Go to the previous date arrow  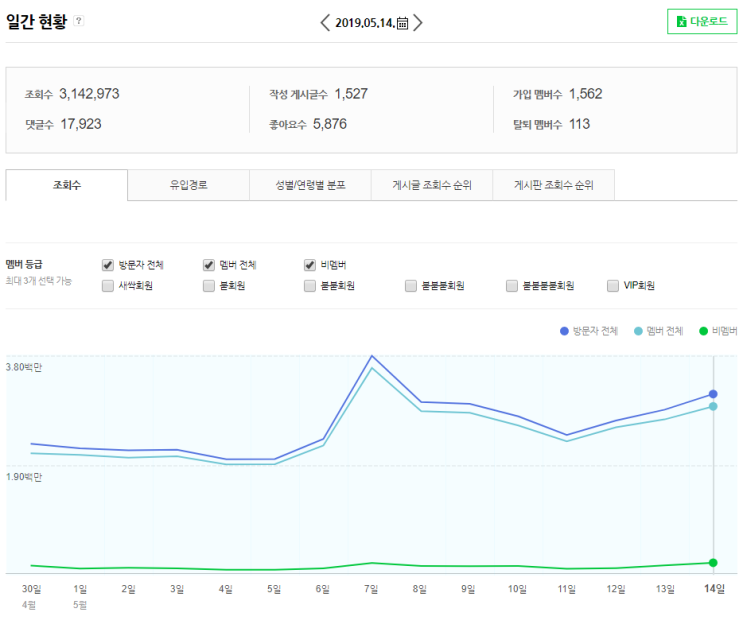tap(325, 22)
